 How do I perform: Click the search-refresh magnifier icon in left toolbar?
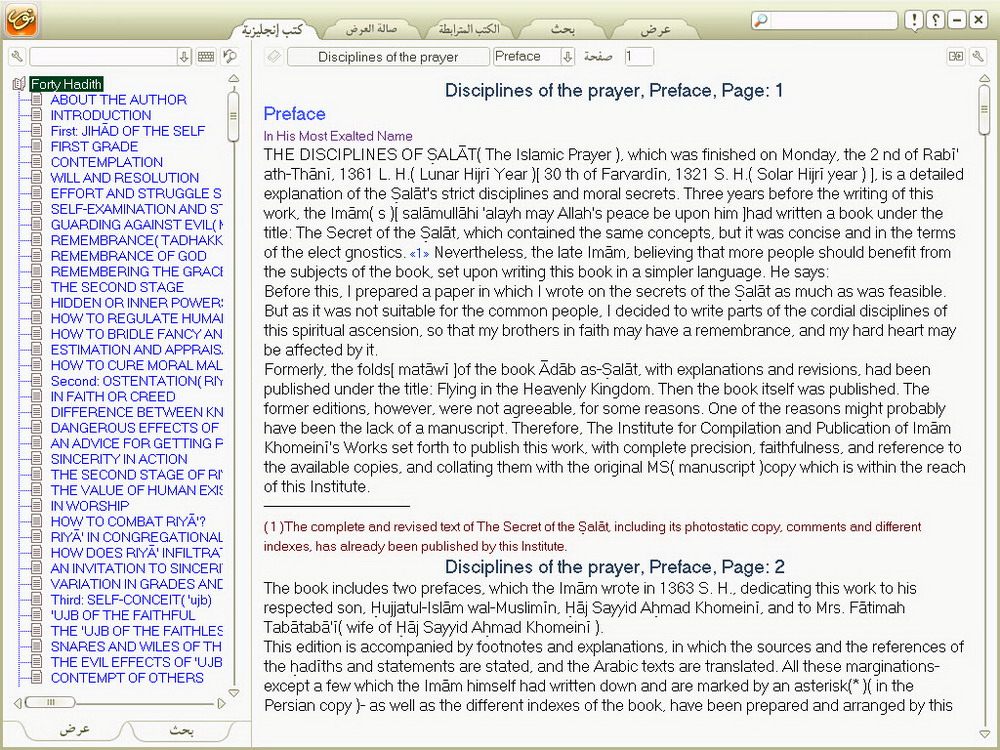tap(230, 57)
